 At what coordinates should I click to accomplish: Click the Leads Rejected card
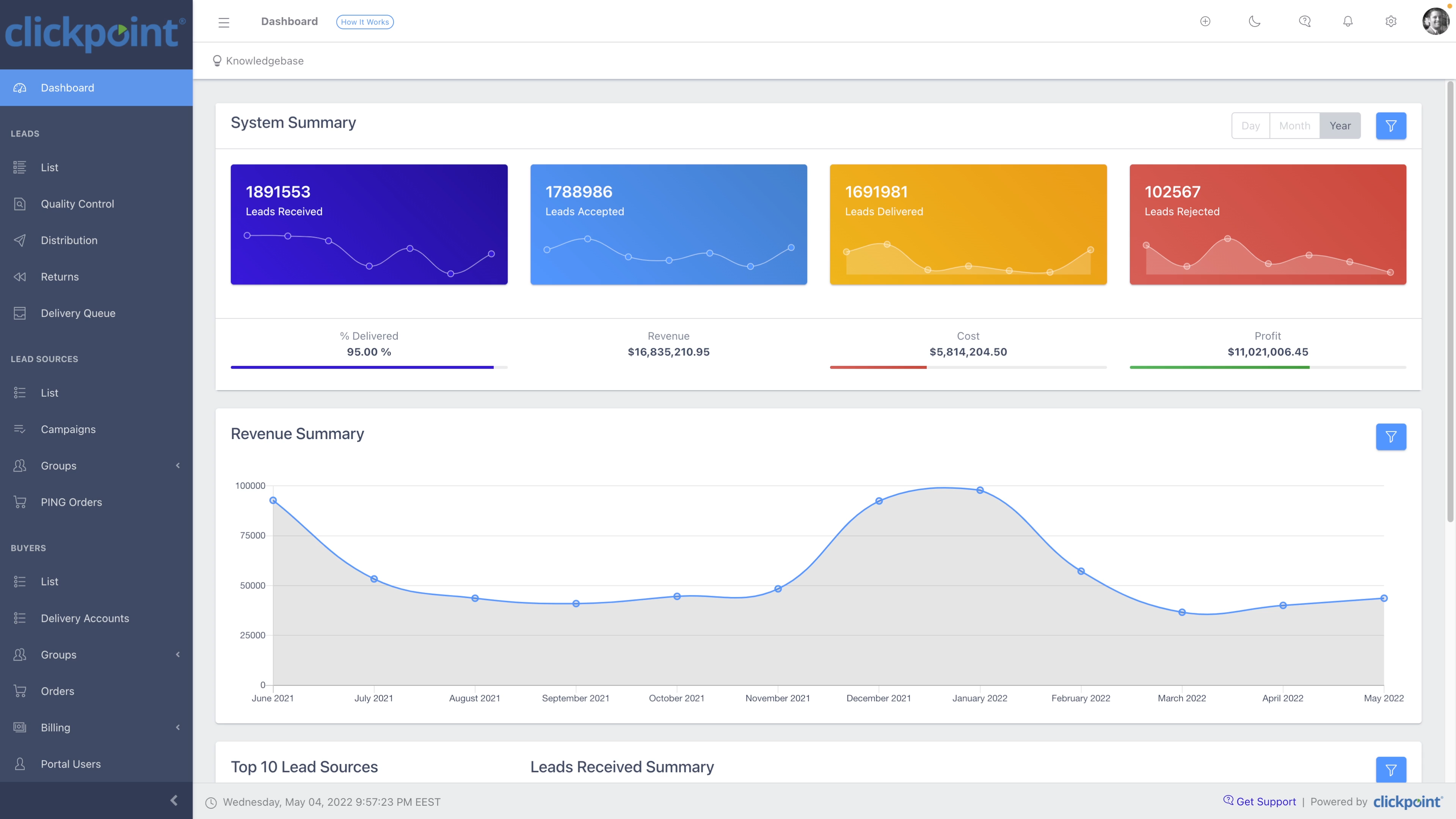click(1268, 224)
